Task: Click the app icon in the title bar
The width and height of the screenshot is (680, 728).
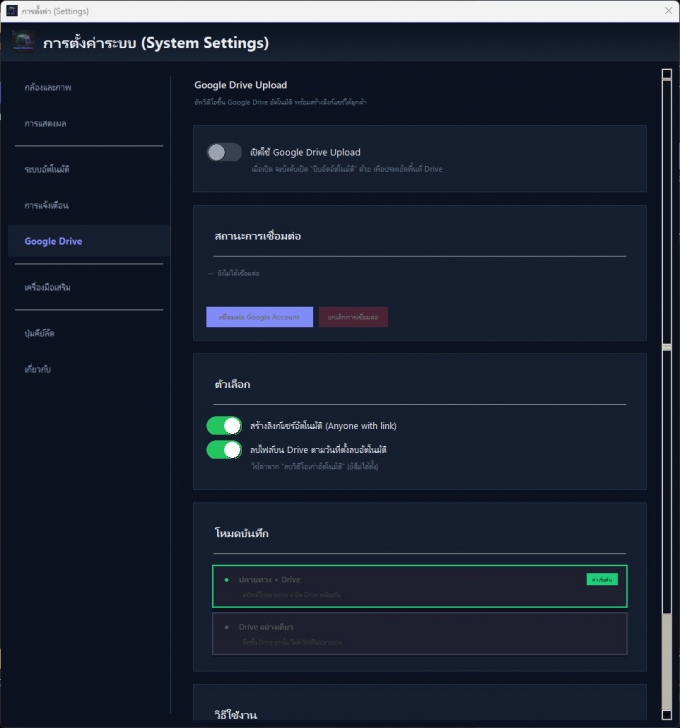Action: [x=12, y=10]
